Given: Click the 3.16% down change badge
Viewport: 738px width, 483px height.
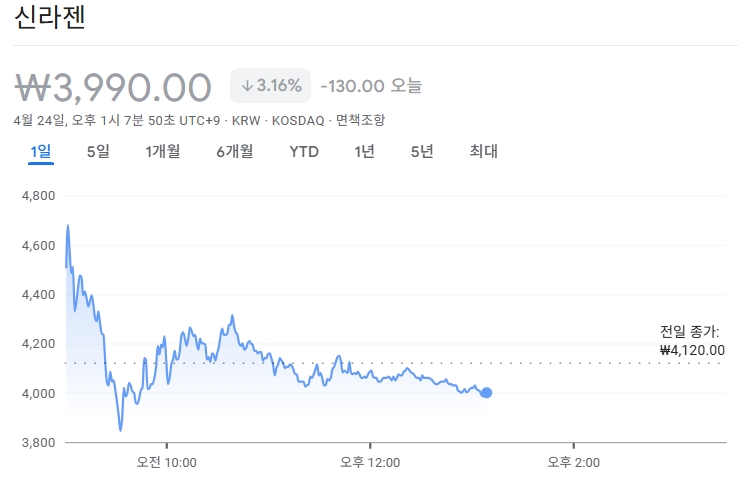Looking at the screenshot, I should coord(271,86).
